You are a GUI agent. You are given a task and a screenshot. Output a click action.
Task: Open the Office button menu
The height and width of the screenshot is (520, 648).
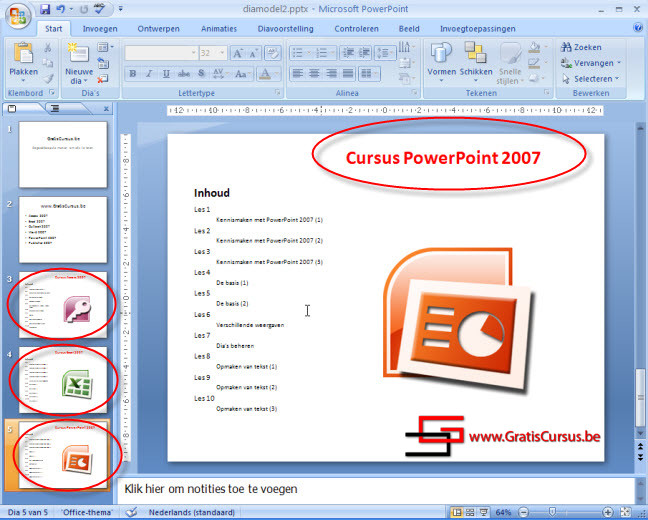pyautogui.click(x=18, y=17)
